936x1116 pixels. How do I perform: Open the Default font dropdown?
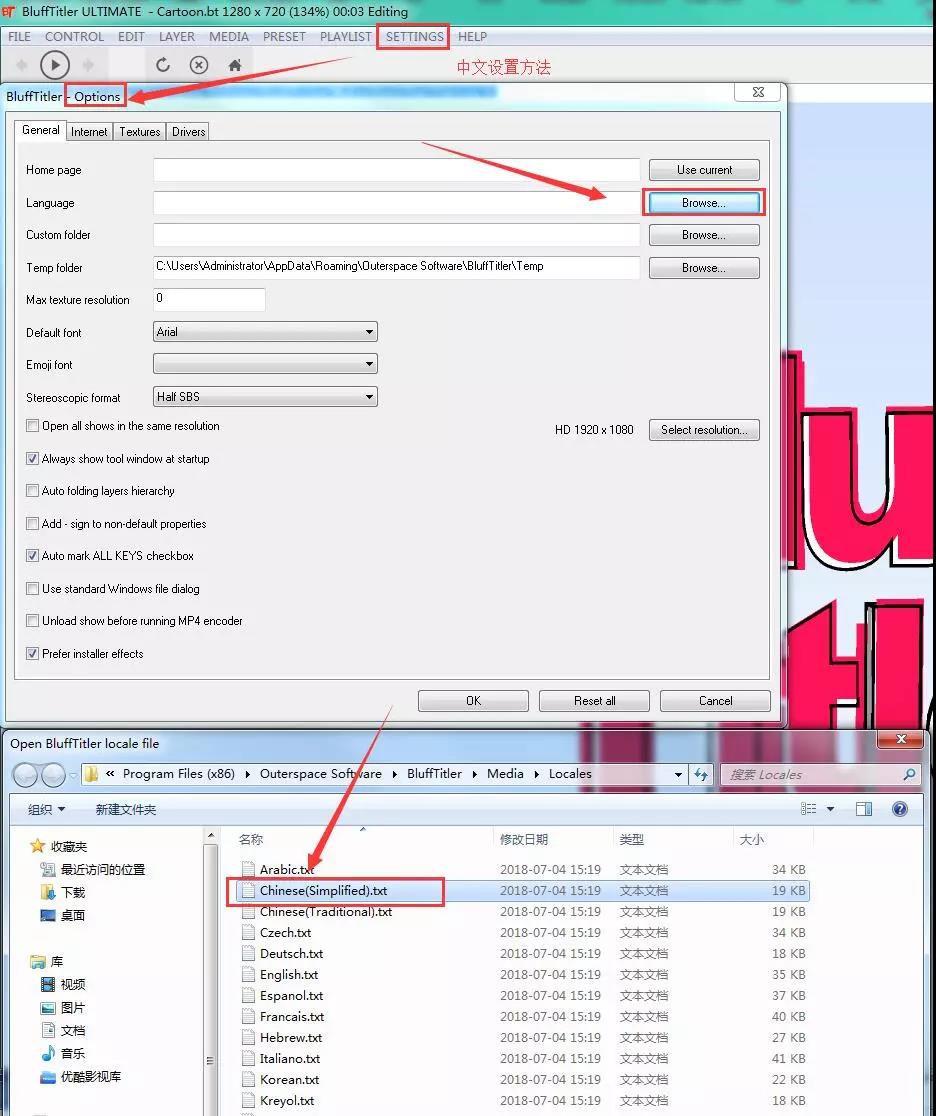(x=265, y=332)
